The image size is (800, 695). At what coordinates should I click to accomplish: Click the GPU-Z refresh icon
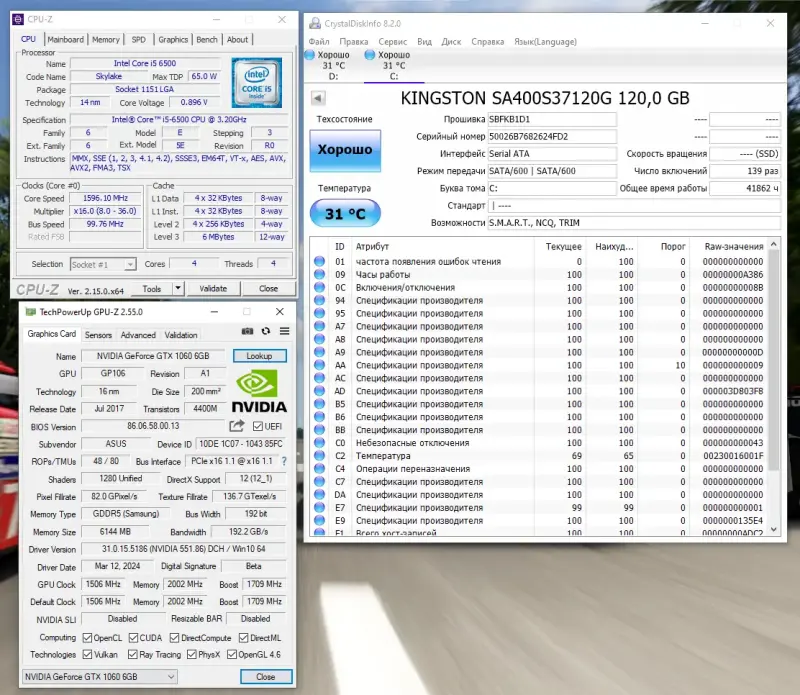(266, 332)
